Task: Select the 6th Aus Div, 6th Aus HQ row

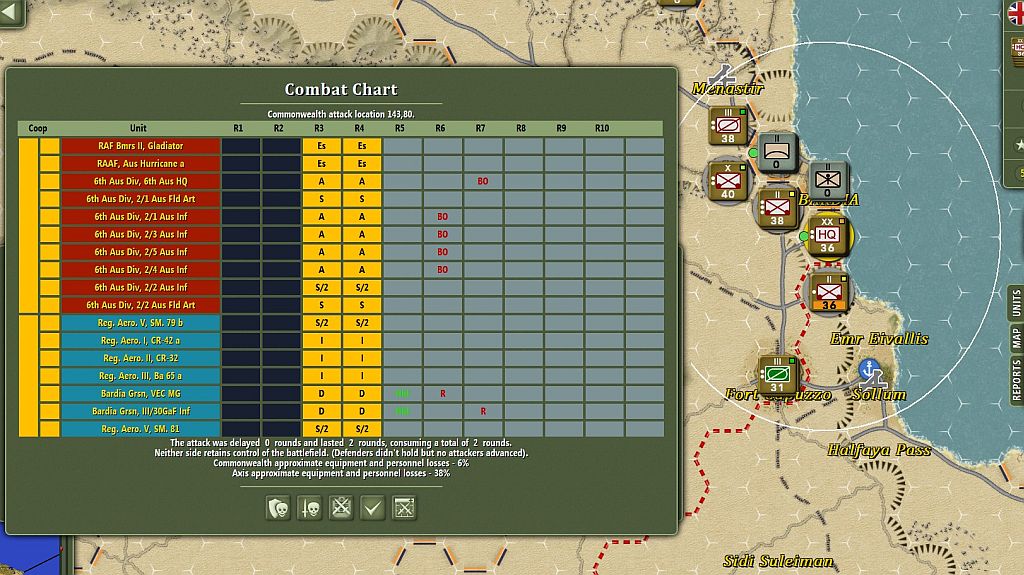Action: coord(140,181)
